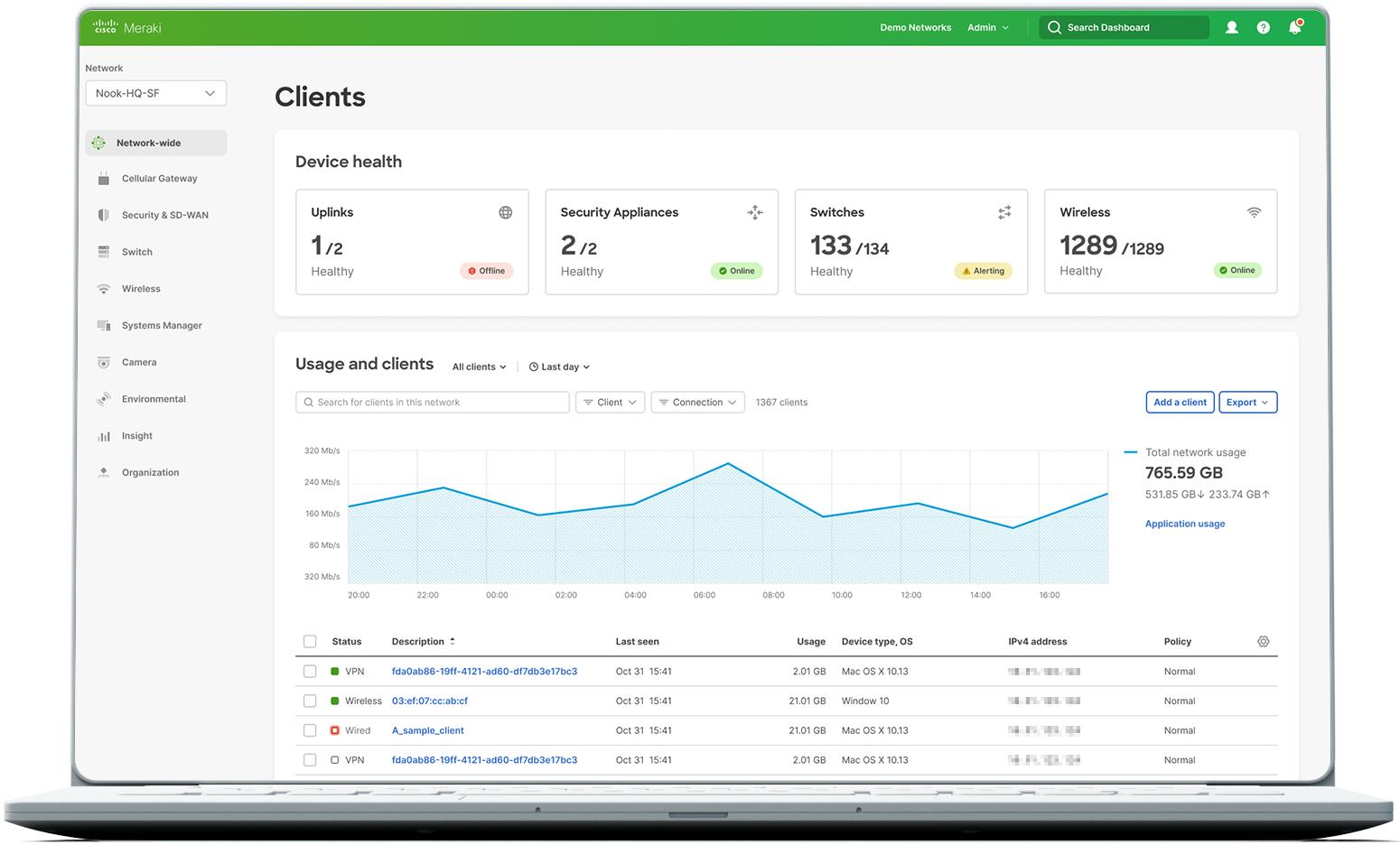
Task: Open the Nook-HQ-SF network dropdown
Action: (156, 93)
